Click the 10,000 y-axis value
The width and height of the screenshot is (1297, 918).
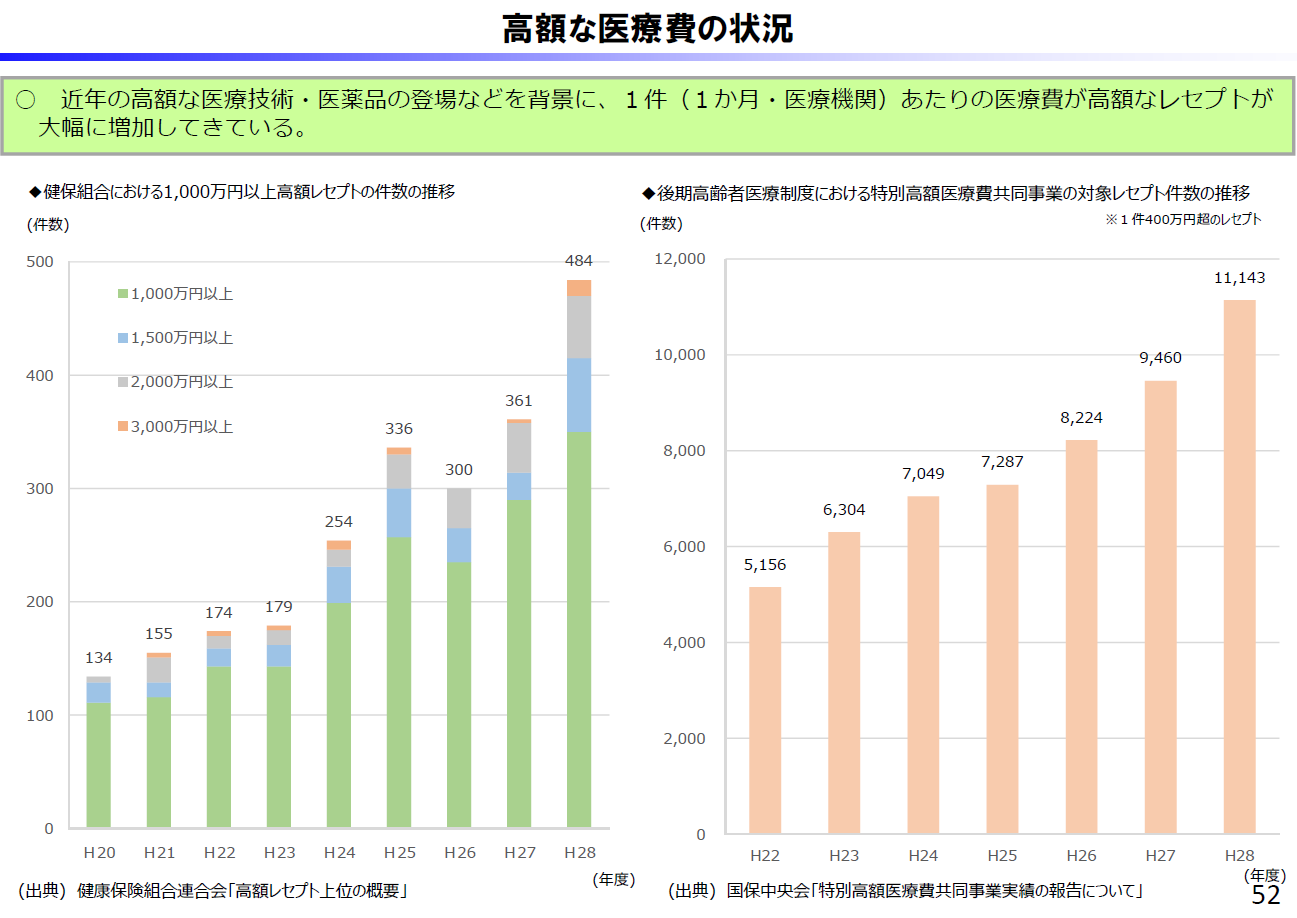click(x=680, y=355)
